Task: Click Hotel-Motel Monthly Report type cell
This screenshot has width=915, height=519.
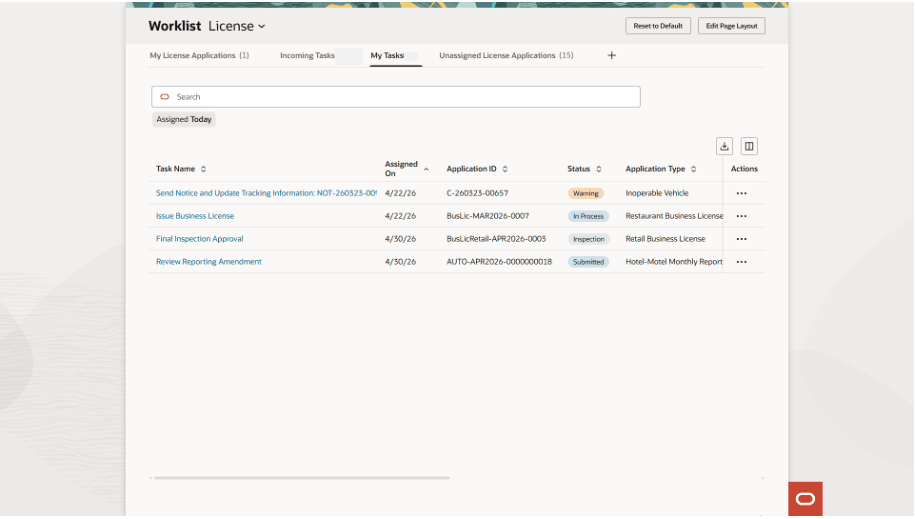Action: click(674, 262)
